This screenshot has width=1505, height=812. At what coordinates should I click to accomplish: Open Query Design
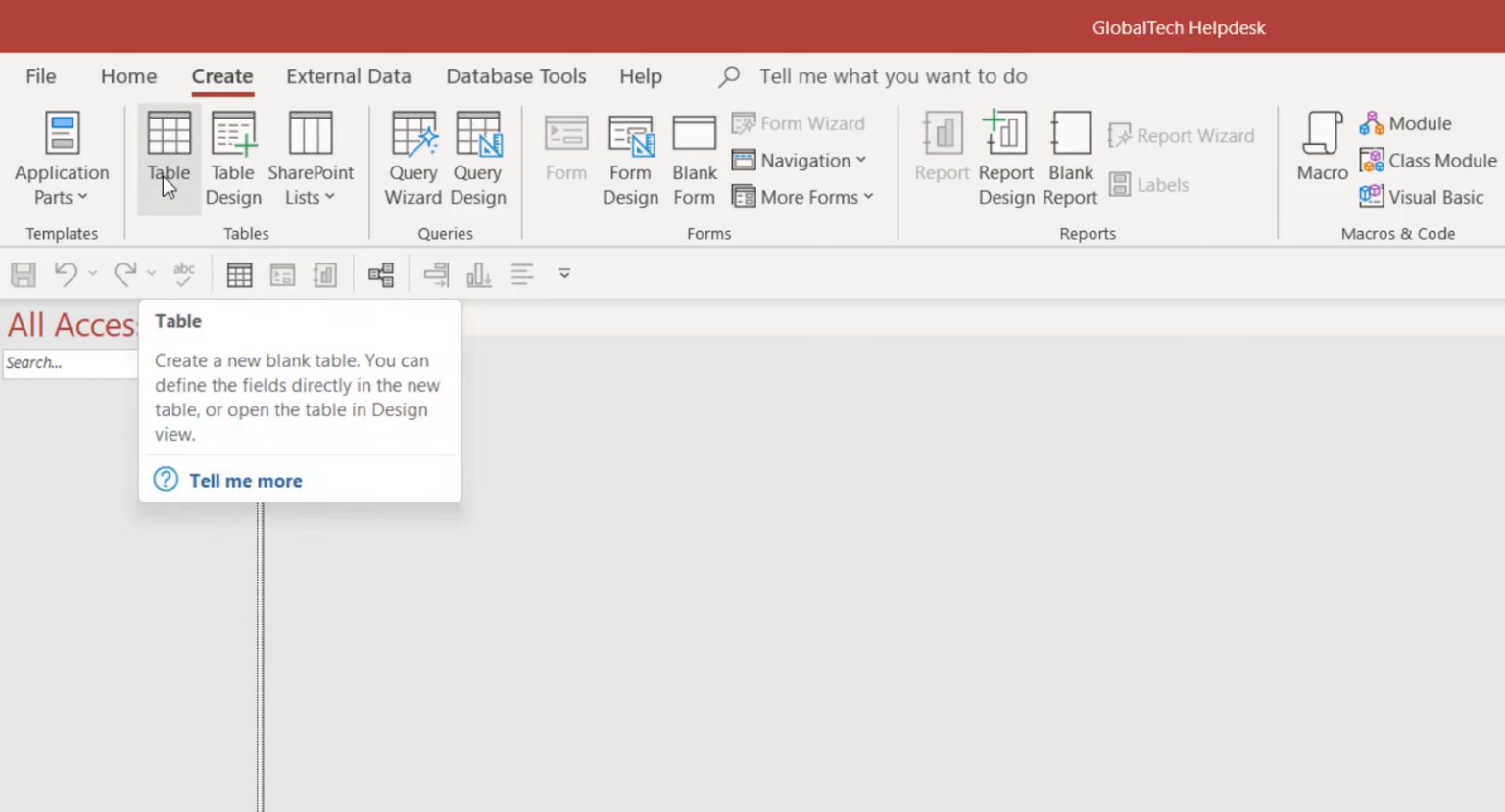click(x=477, y=157)
